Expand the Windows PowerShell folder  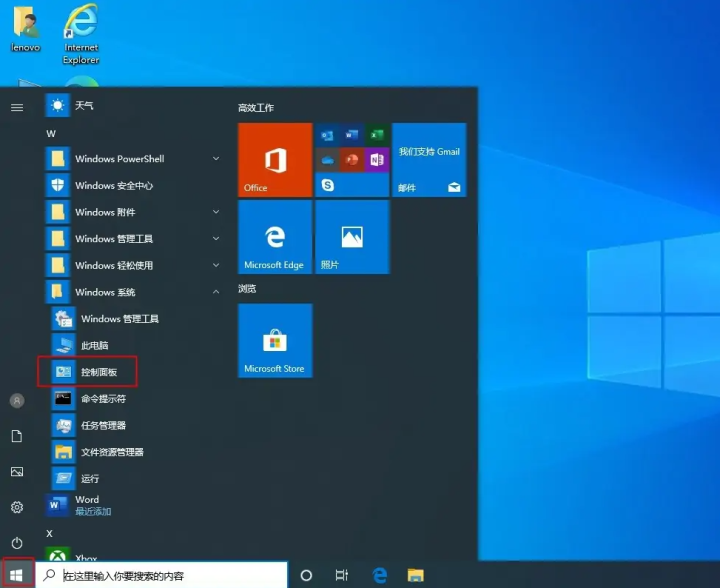tap(216, 159)
